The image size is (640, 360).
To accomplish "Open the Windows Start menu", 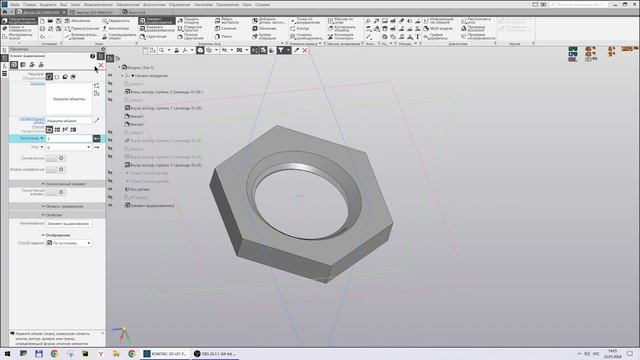I will tap(7, 354).
